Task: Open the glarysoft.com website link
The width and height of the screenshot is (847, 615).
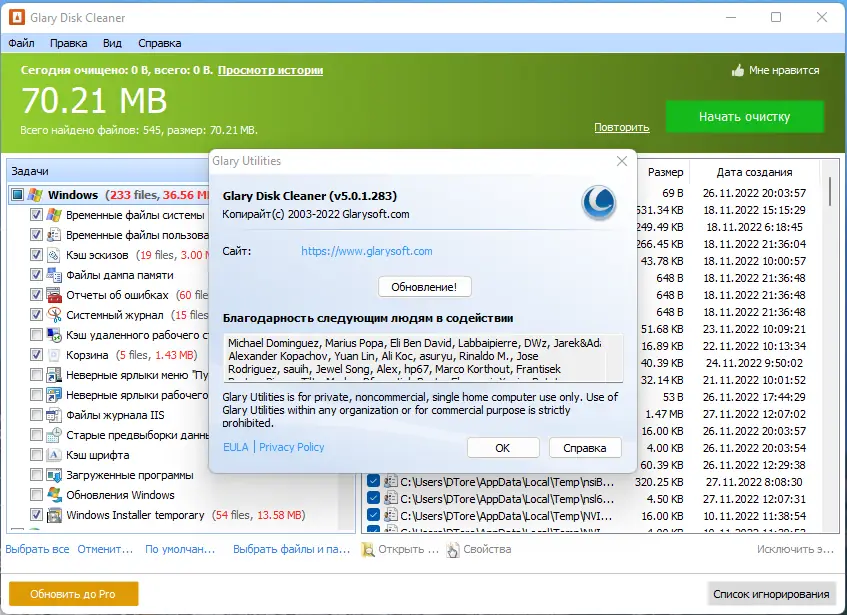Action: click(x=367, y=251)
